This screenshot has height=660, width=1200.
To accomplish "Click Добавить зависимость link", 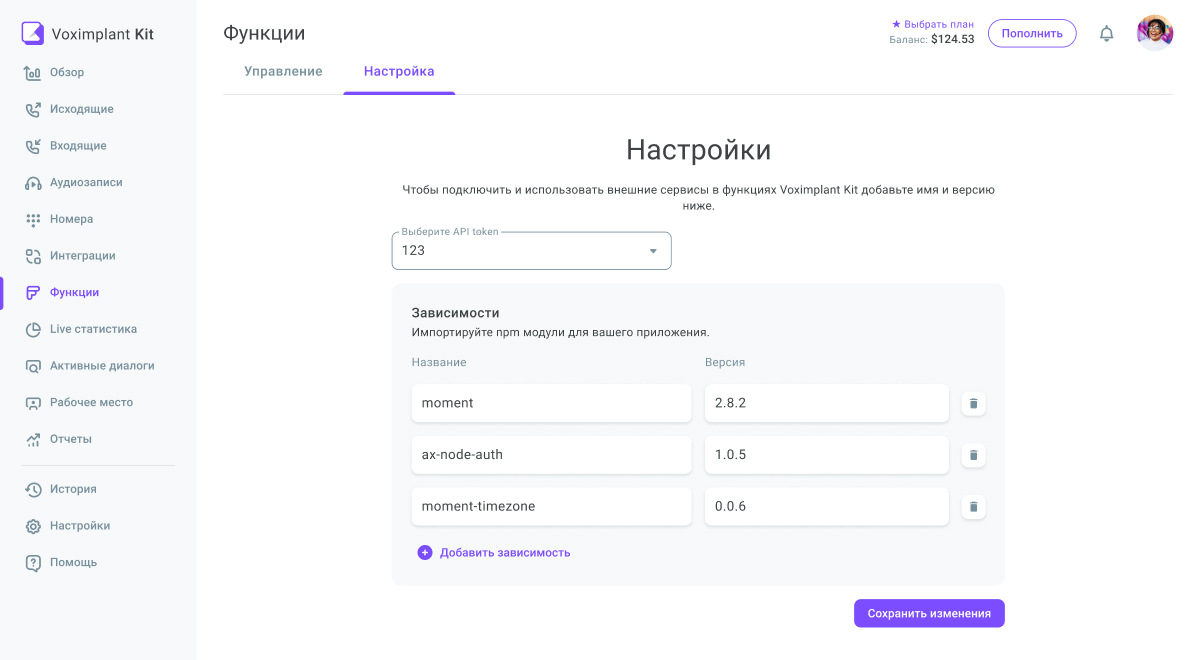I will click(505, 552).
